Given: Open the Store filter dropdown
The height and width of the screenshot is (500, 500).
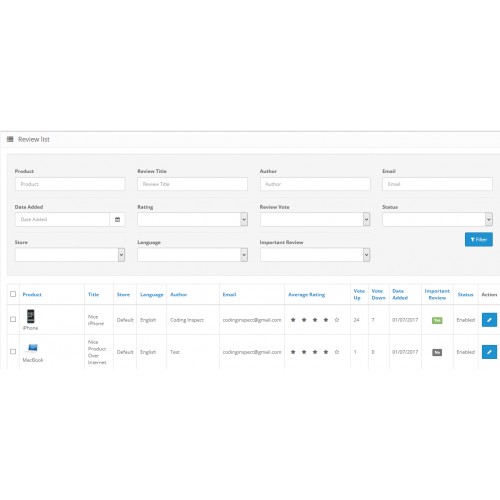Looking at the screenshot, I should [70, 255].
